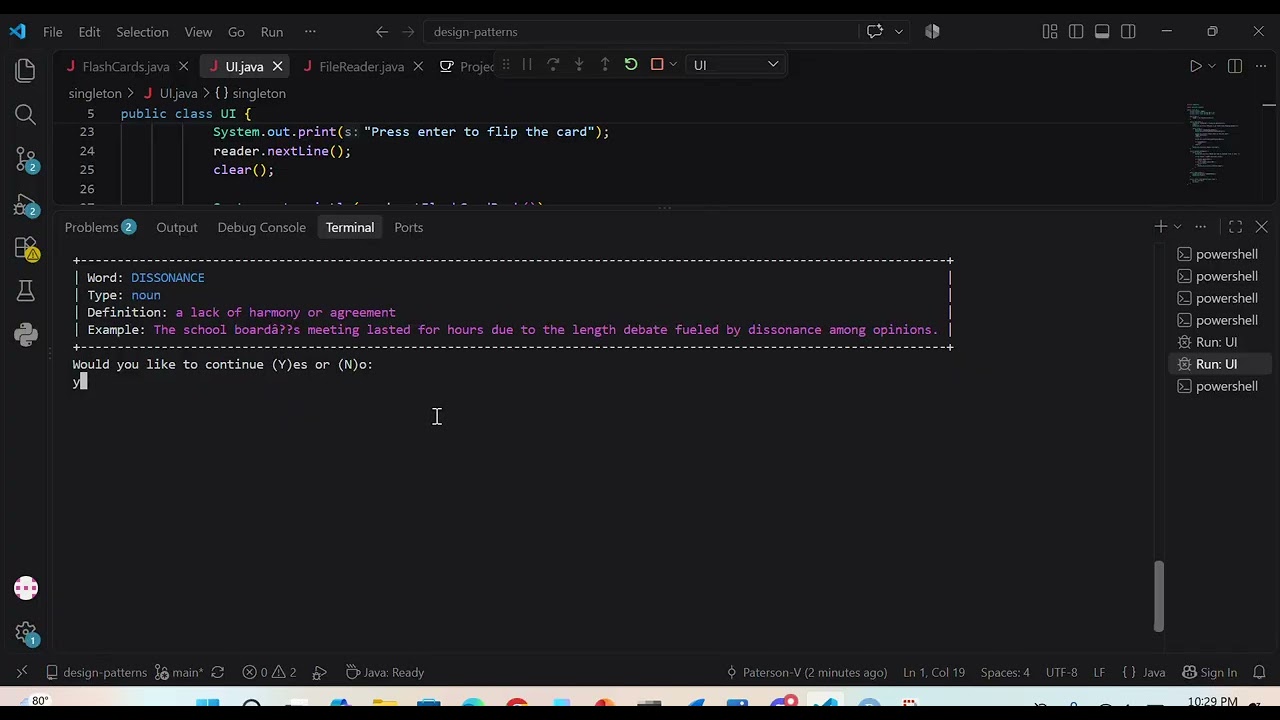This screenshot has height=720, width=1280.
Task: Click Sign In in status bar
Action: (x=1209, y=672)
